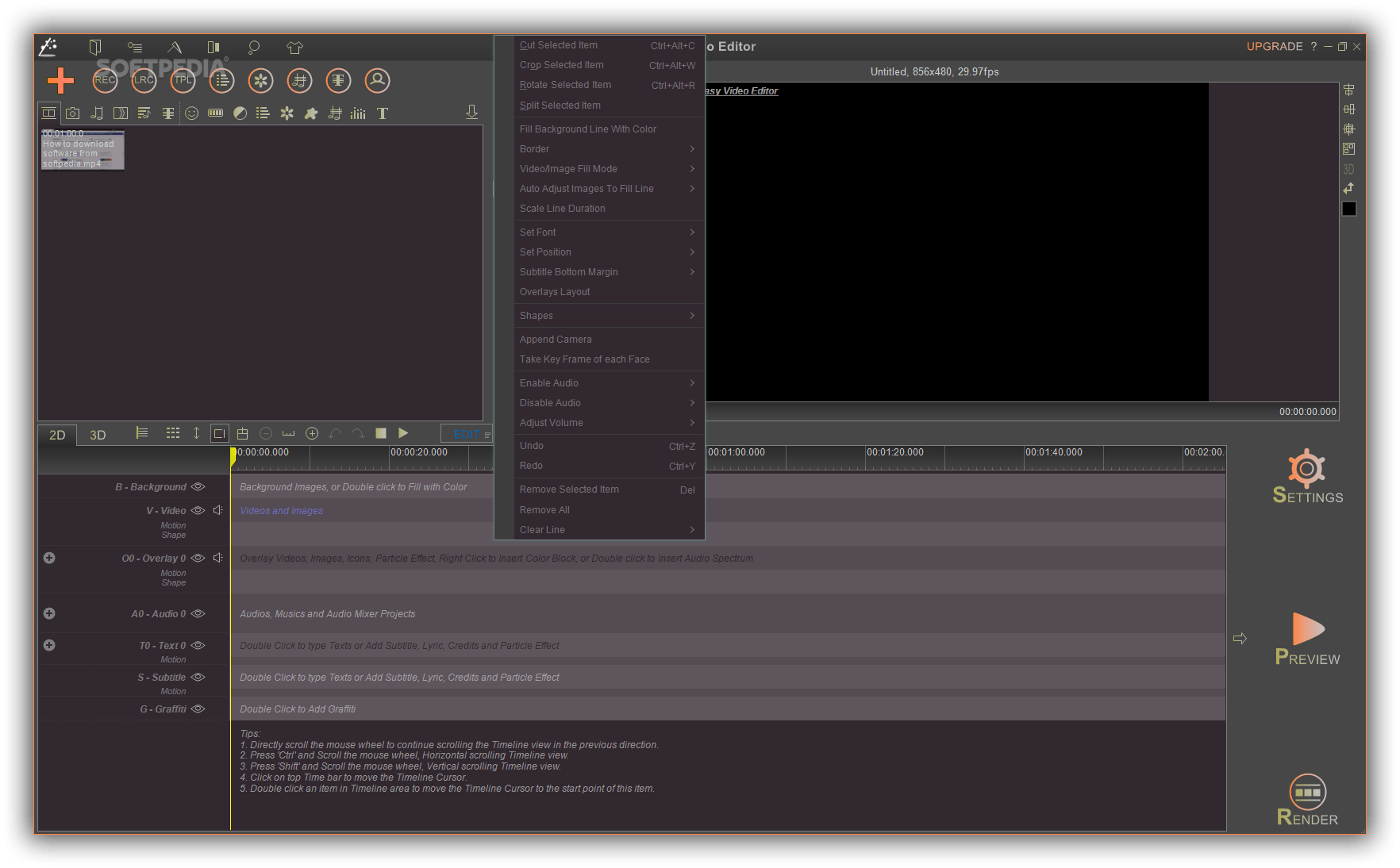Screen dimensions: 1400x868
Task: Mute audio on the V - Video track
Action: [x=218, y=510]
